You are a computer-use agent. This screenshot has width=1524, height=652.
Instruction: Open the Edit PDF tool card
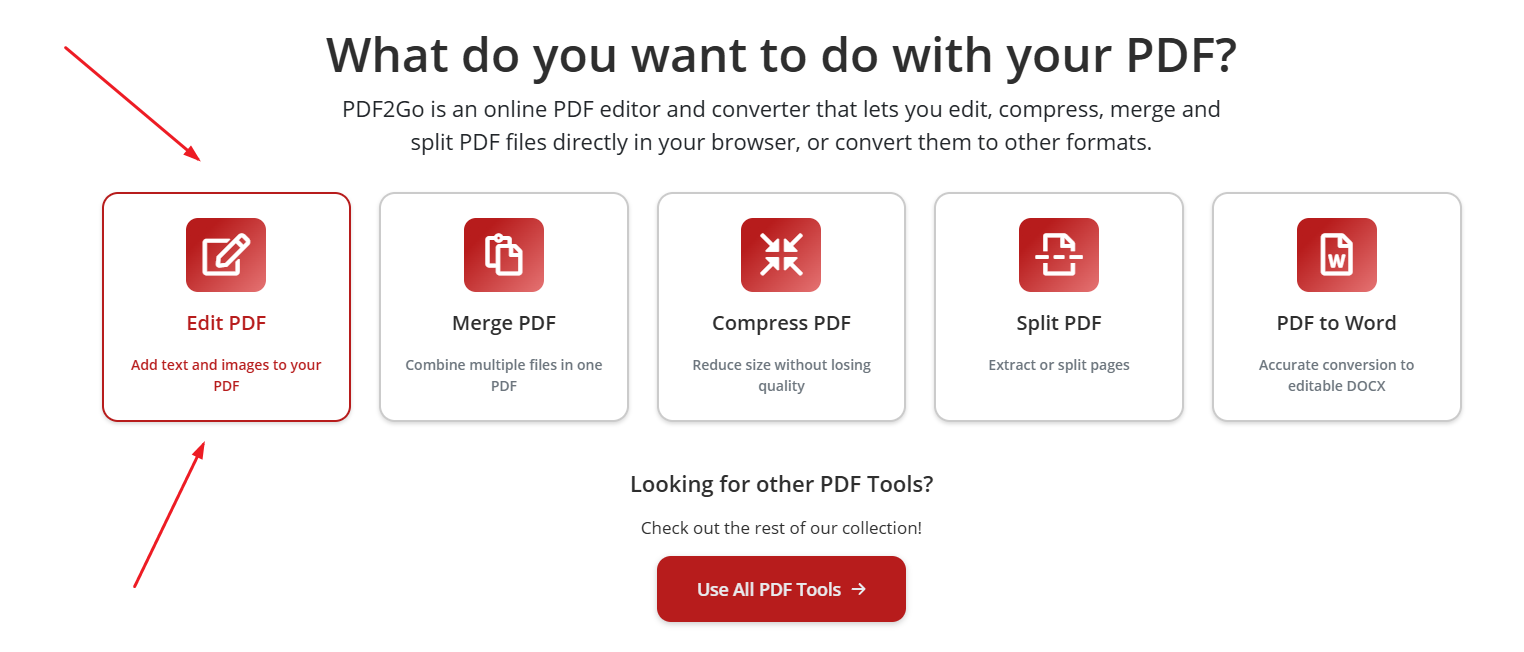click(226, 307)
